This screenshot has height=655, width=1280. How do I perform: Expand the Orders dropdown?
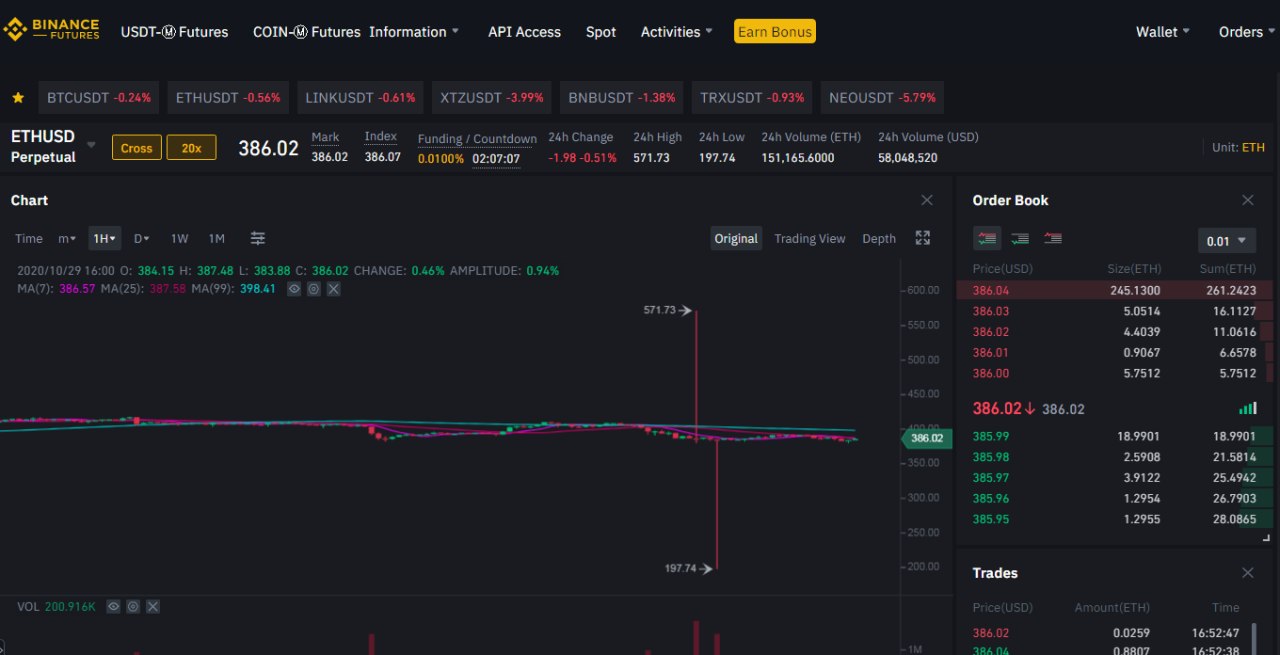pyautogui.click(x=1248, y=32)
